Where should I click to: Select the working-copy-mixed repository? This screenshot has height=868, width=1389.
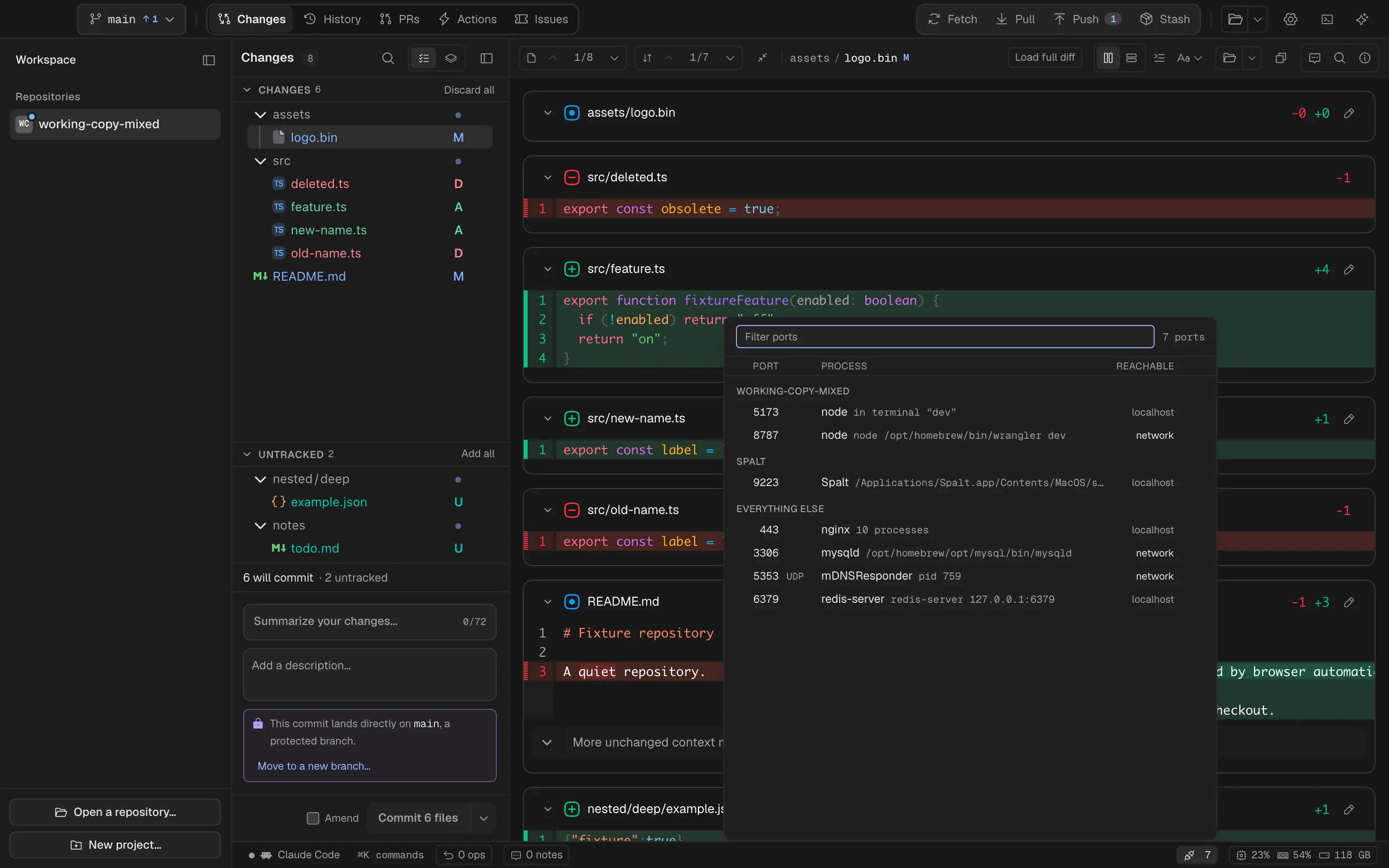(115, 124)
